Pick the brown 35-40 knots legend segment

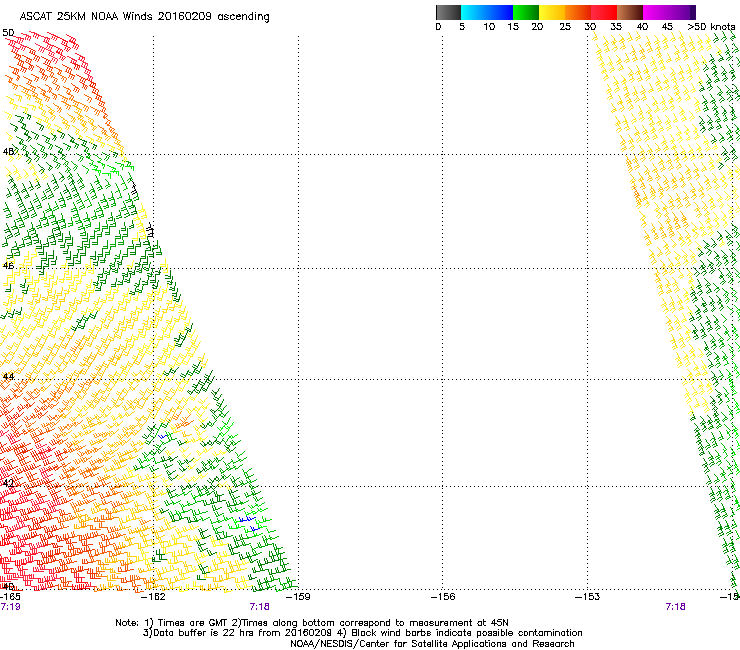(x=630, y=12)
